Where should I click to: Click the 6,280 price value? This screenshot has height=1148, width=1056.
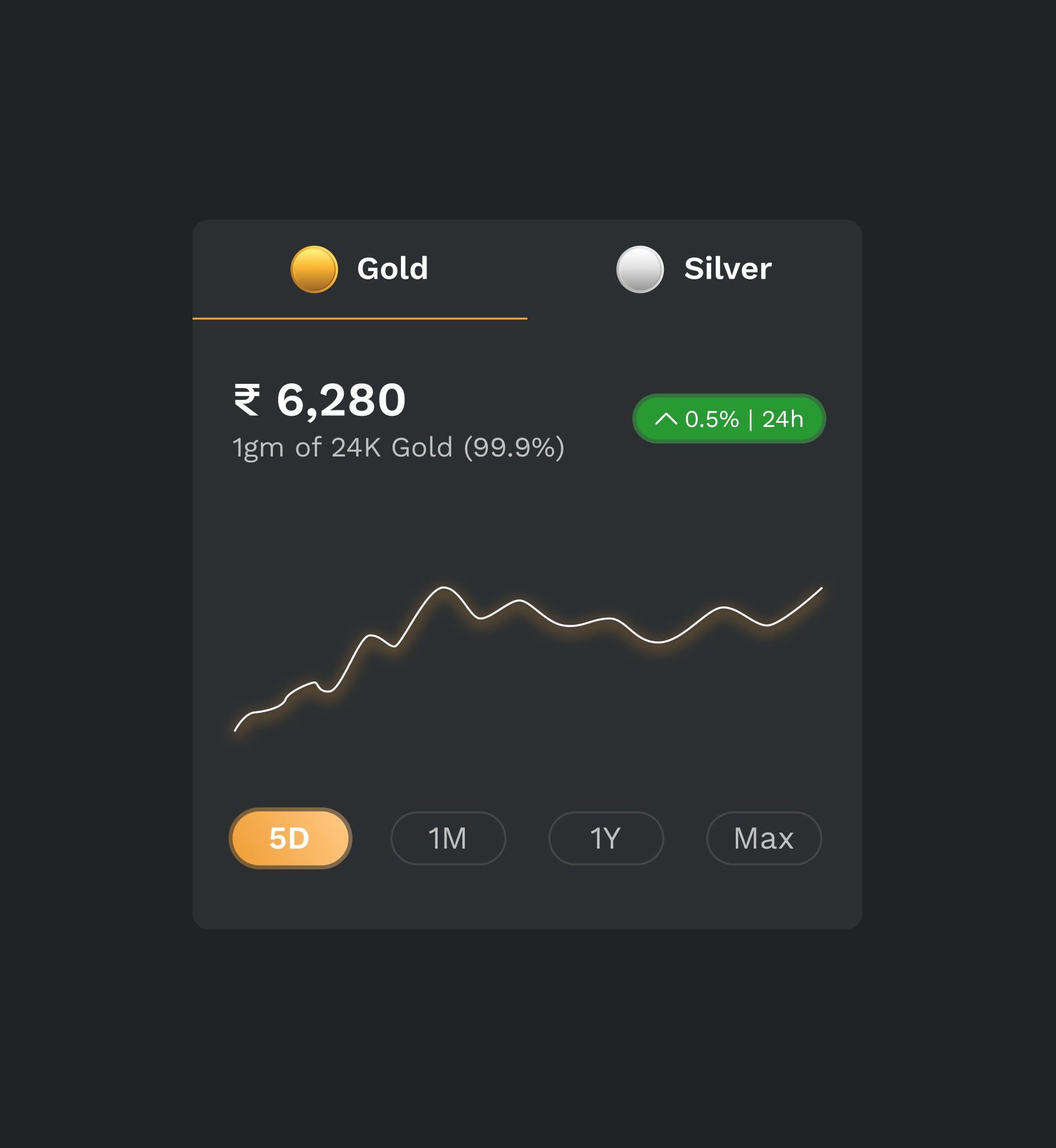click(341, 401)
